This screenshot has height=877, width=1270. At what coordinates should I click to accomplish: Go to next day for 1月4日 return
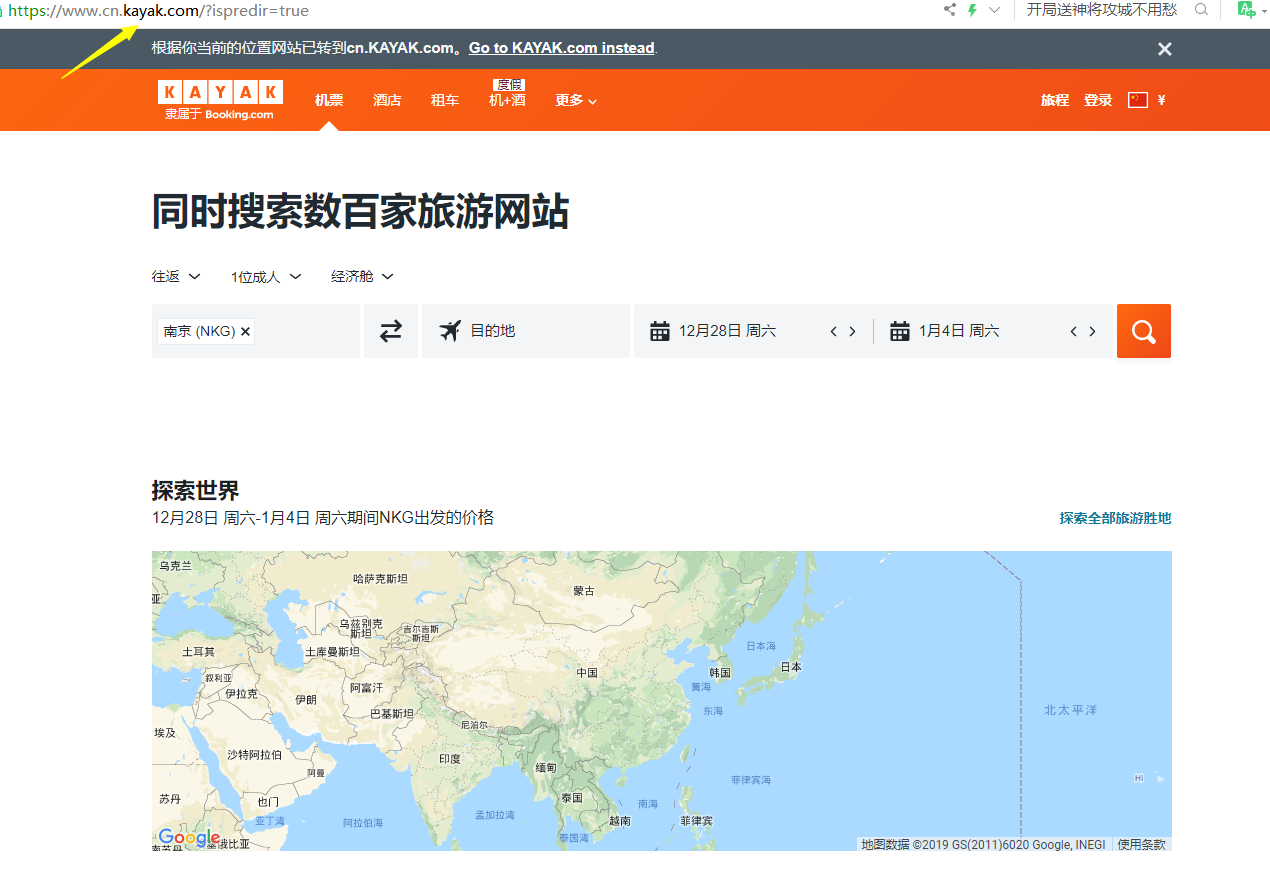pyautogui.click(x=1092, y=332)
